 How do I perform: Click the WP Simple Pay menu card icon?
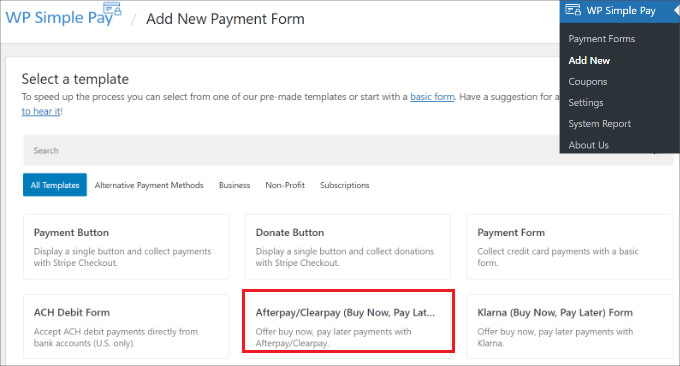573,10
